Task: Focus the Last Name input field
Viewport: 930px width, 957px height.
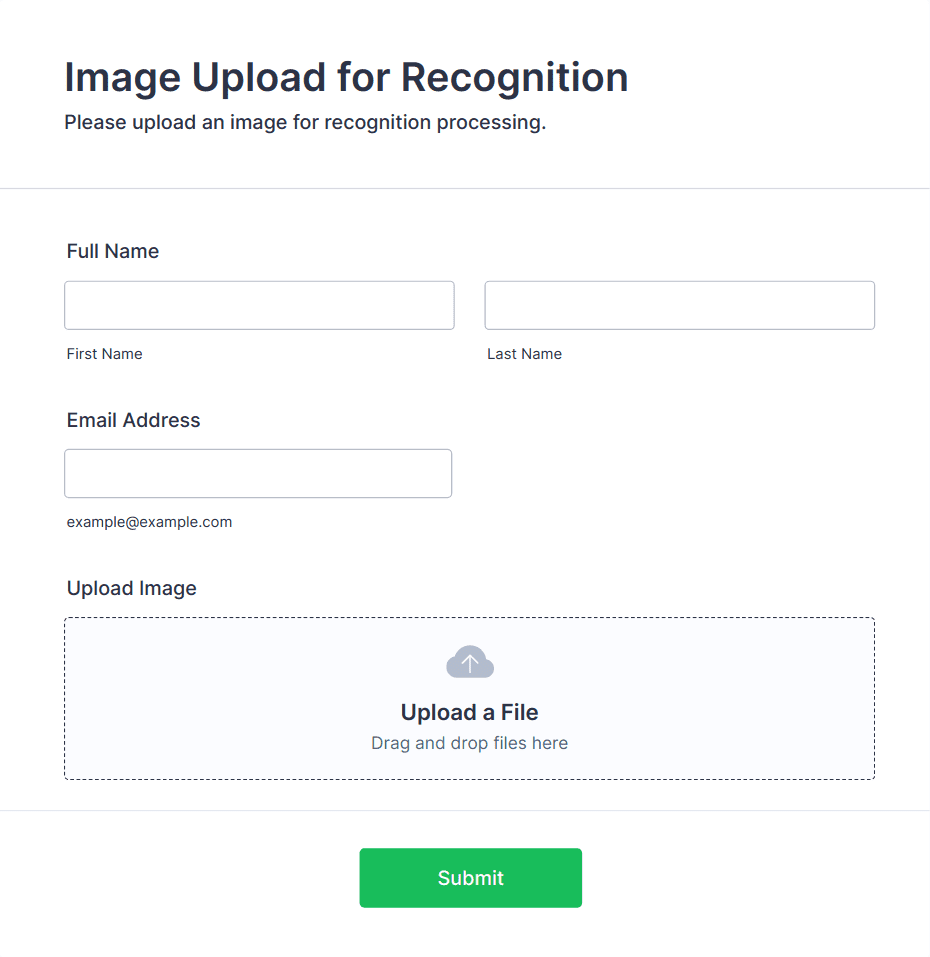Action: (679, 305)
